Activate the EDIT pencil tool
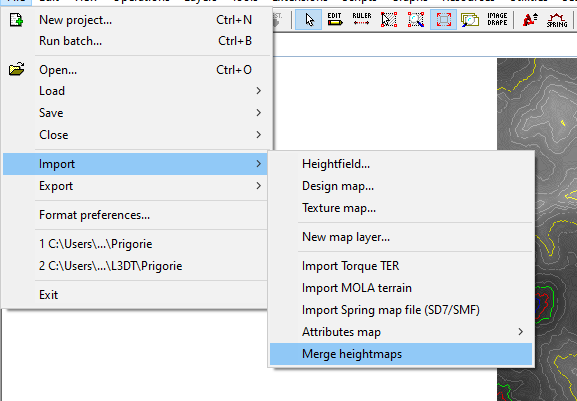The width and height of the screenshot is (577, 401). click(x=334, y=19)
